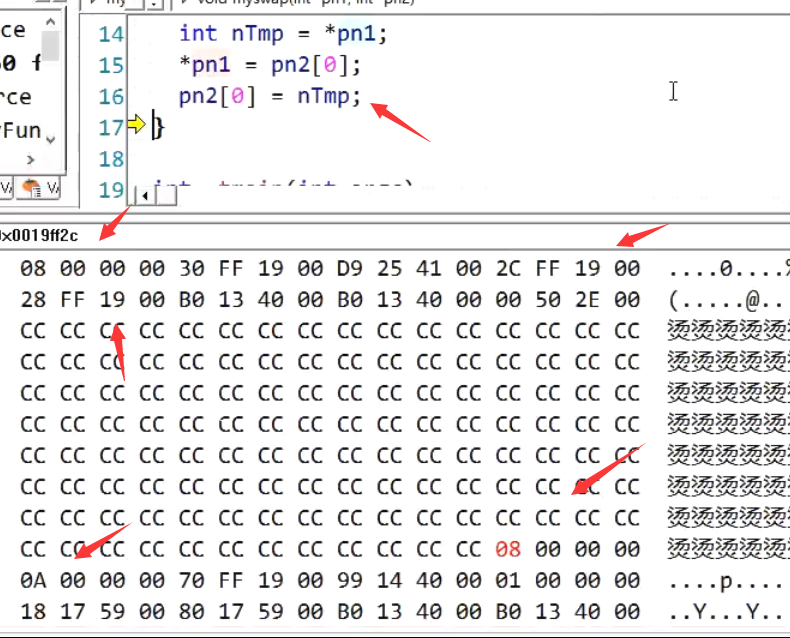Click byte 14 in the memory window
The image size is (790, 638).
click(389, 580)
